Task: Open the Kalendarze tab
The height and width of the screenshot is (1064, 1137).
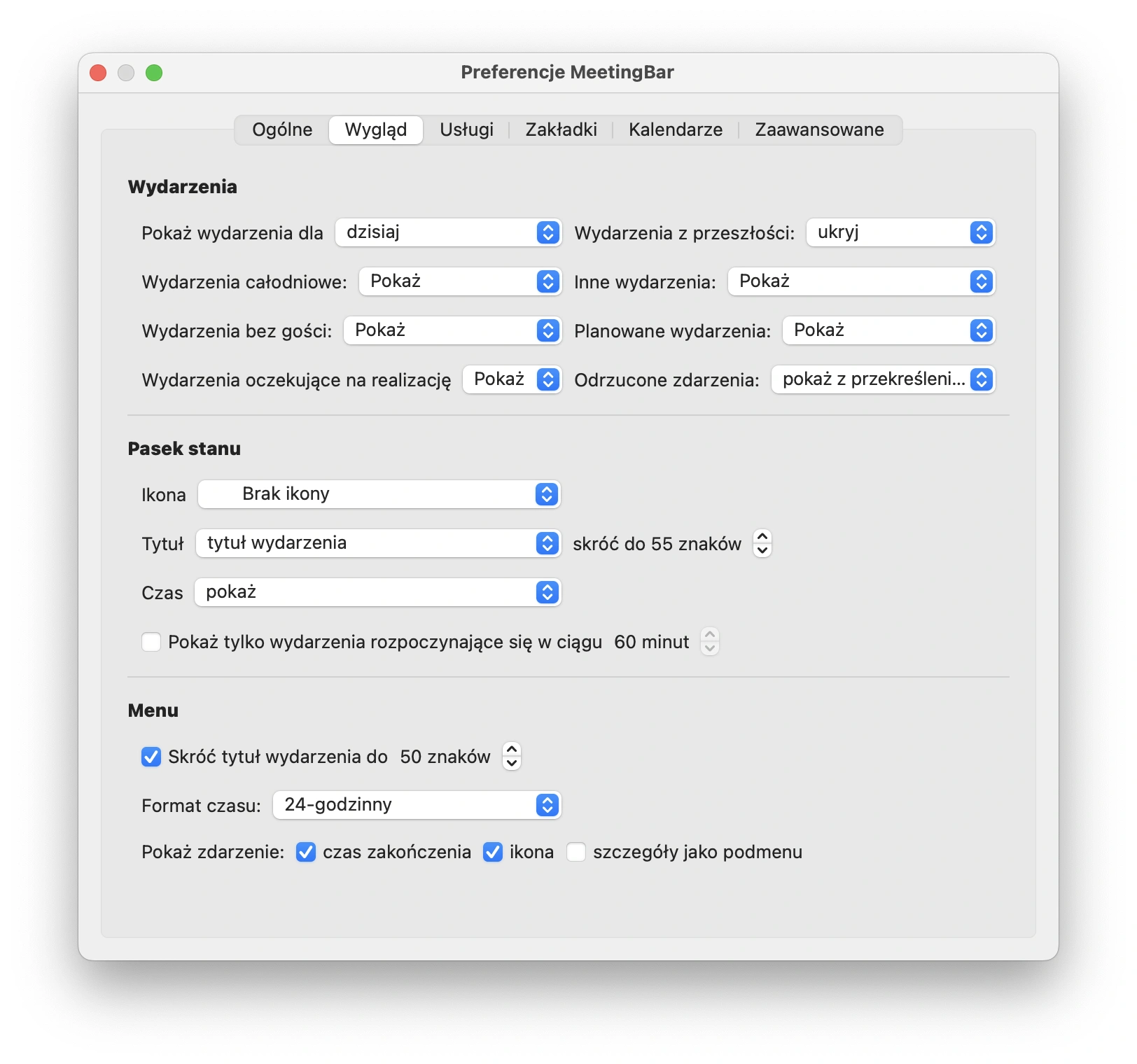Action: (676, 130)
